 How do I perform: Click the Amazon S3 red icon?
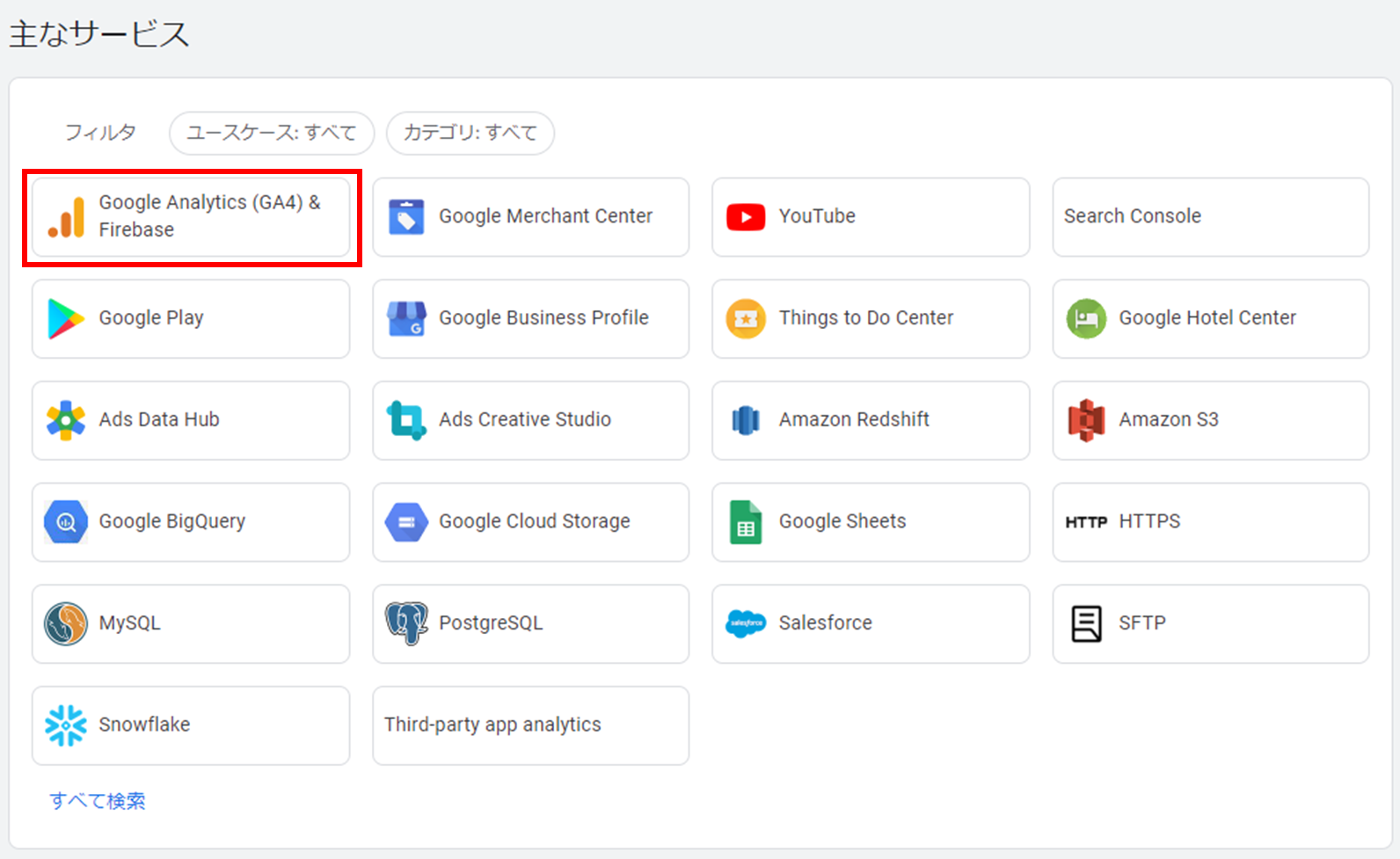[x=1086, y=420]
